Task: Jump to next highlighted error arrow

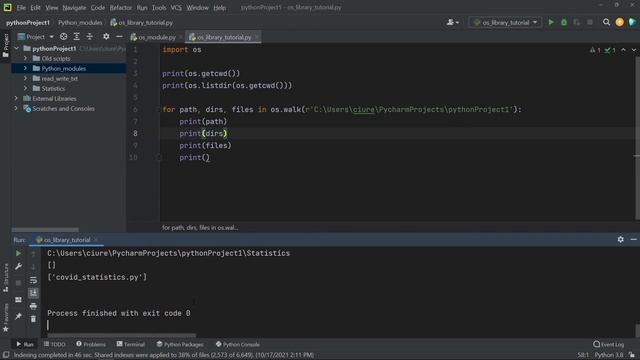Action: [634, 50]
